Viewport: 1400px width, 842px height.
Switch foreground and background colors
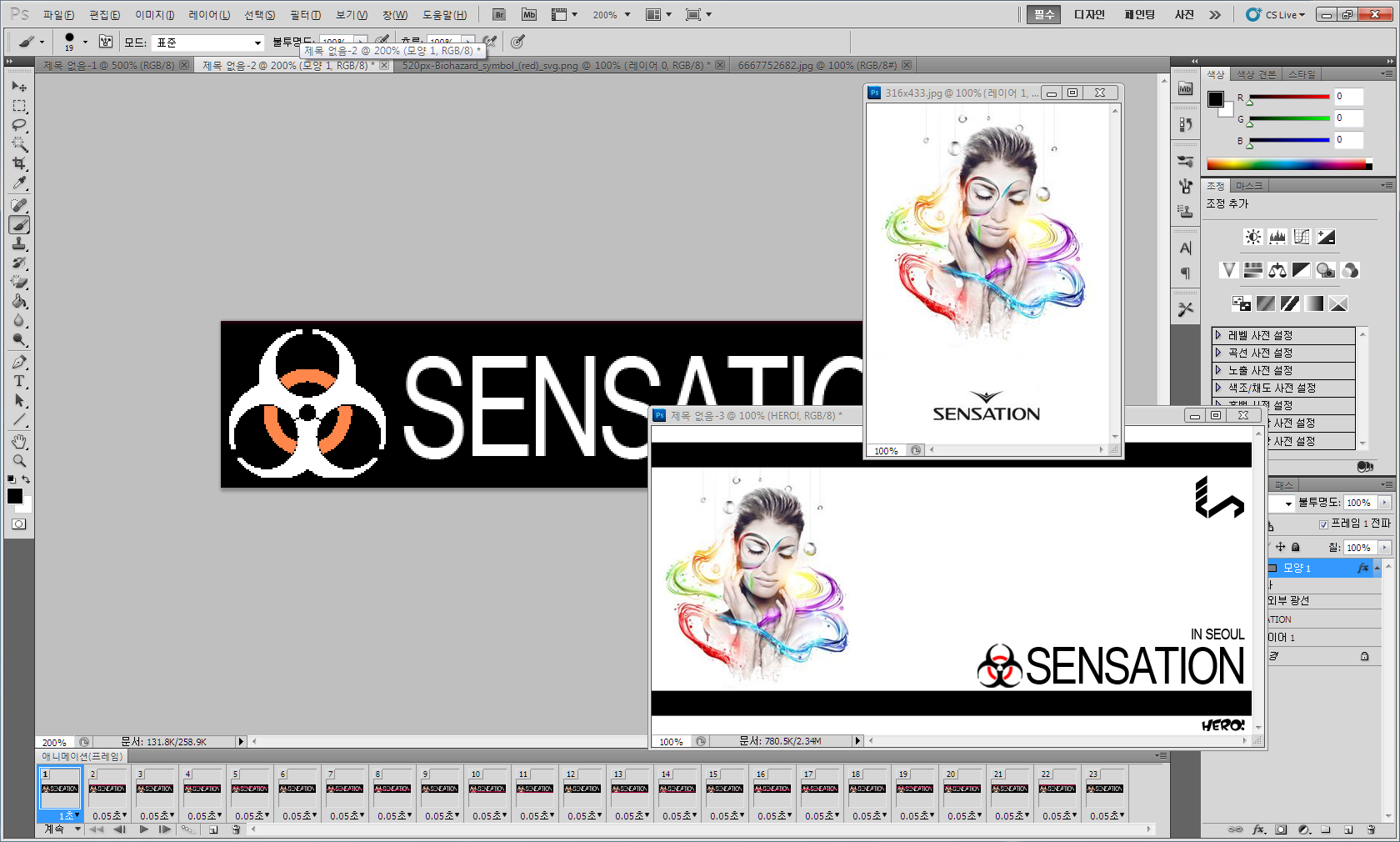[x=26, y=479]
